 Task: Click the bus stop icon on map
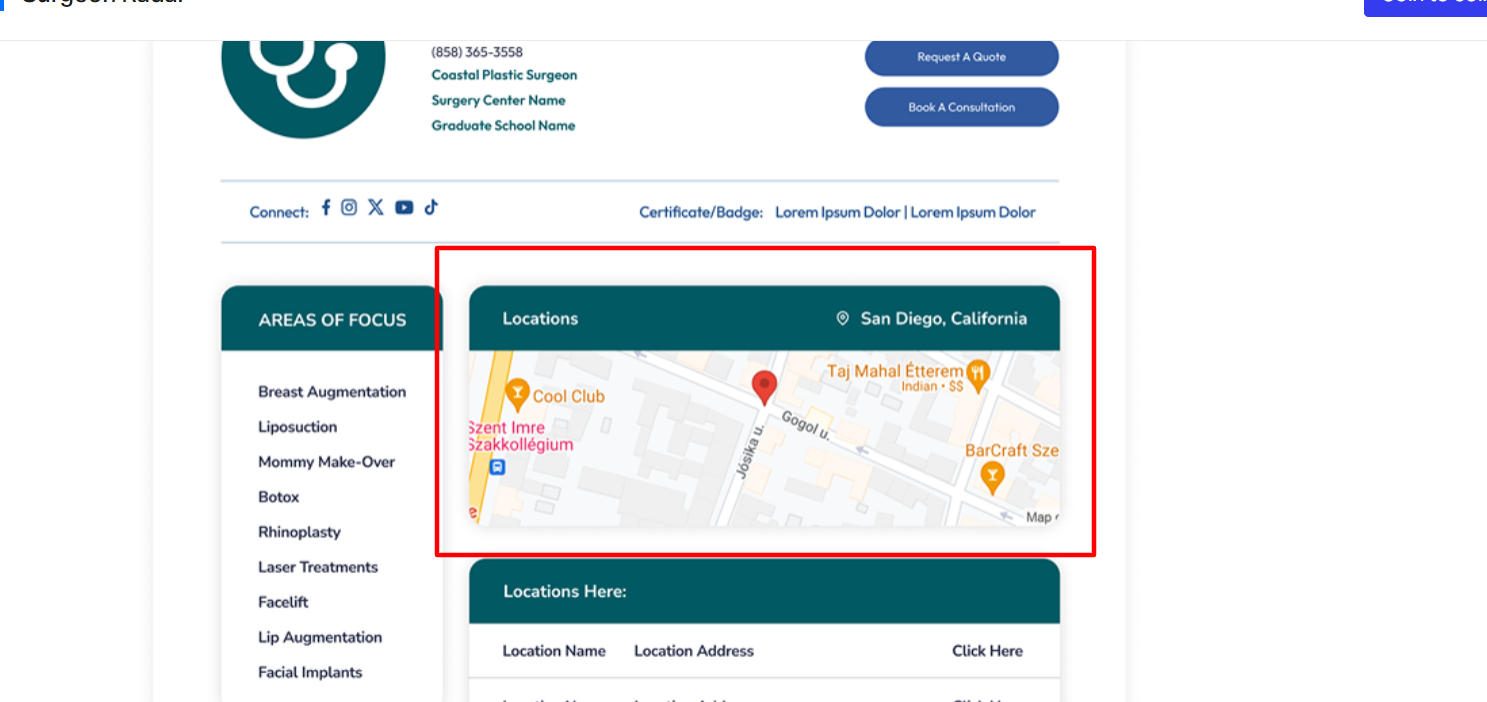click(497, 467)
